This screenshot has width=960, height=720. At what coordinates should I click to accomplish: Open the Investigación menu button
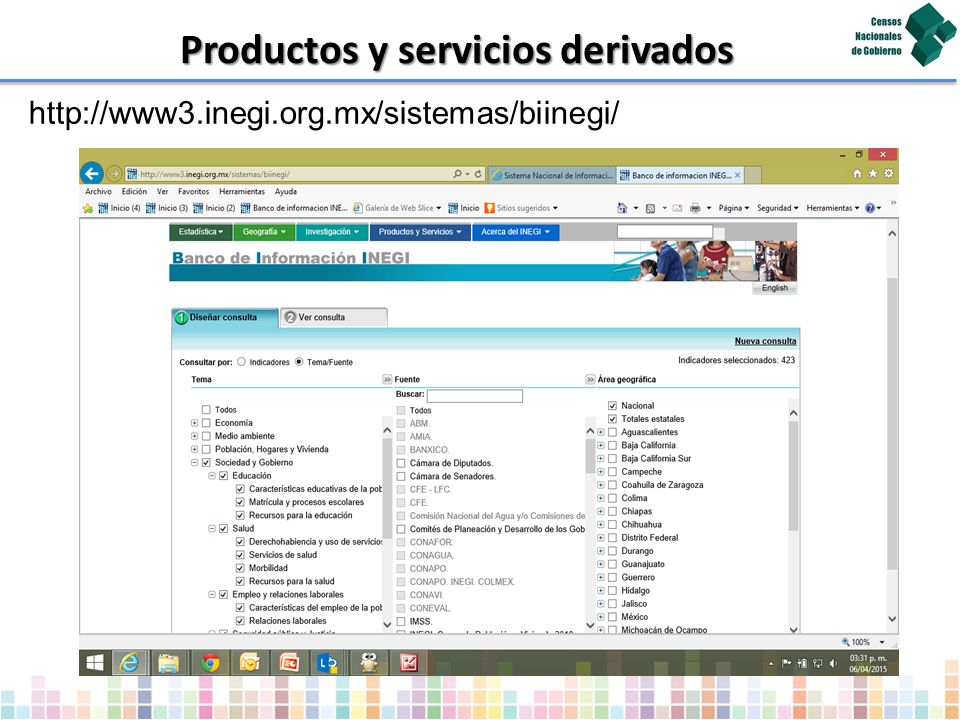click(332, 232)
